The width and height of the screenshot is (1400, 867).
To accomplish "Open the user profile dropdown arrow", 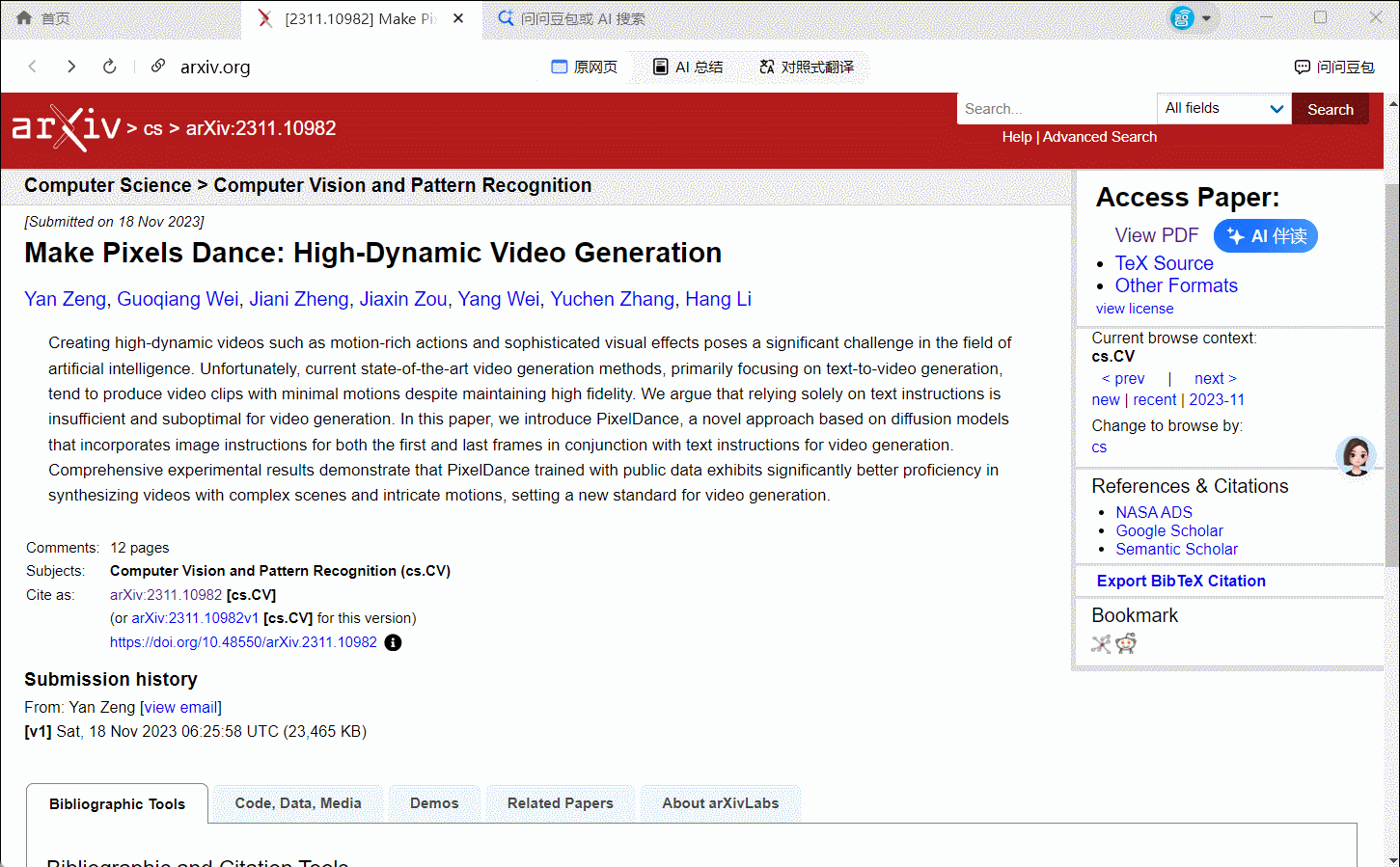I will [1206, 18].
